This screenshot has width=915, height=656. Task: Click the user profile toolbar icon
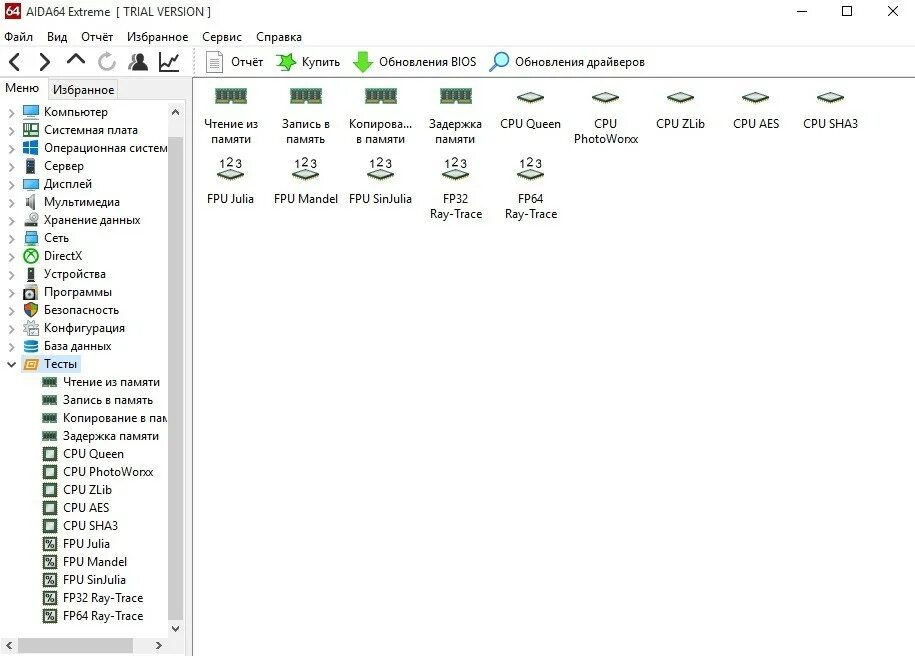pyautogui.click(x=138, y=62)
